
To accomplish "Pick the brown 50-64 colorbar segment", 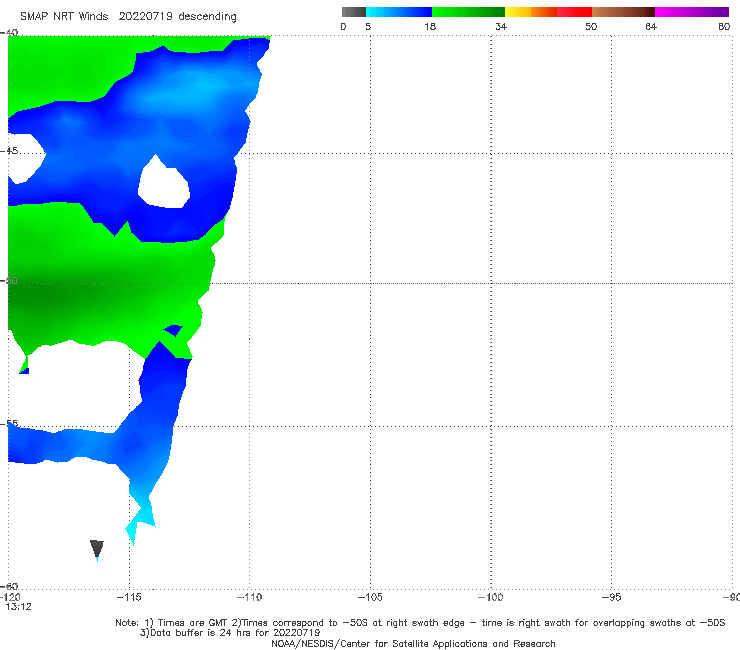I will click(x=623, y=12).
